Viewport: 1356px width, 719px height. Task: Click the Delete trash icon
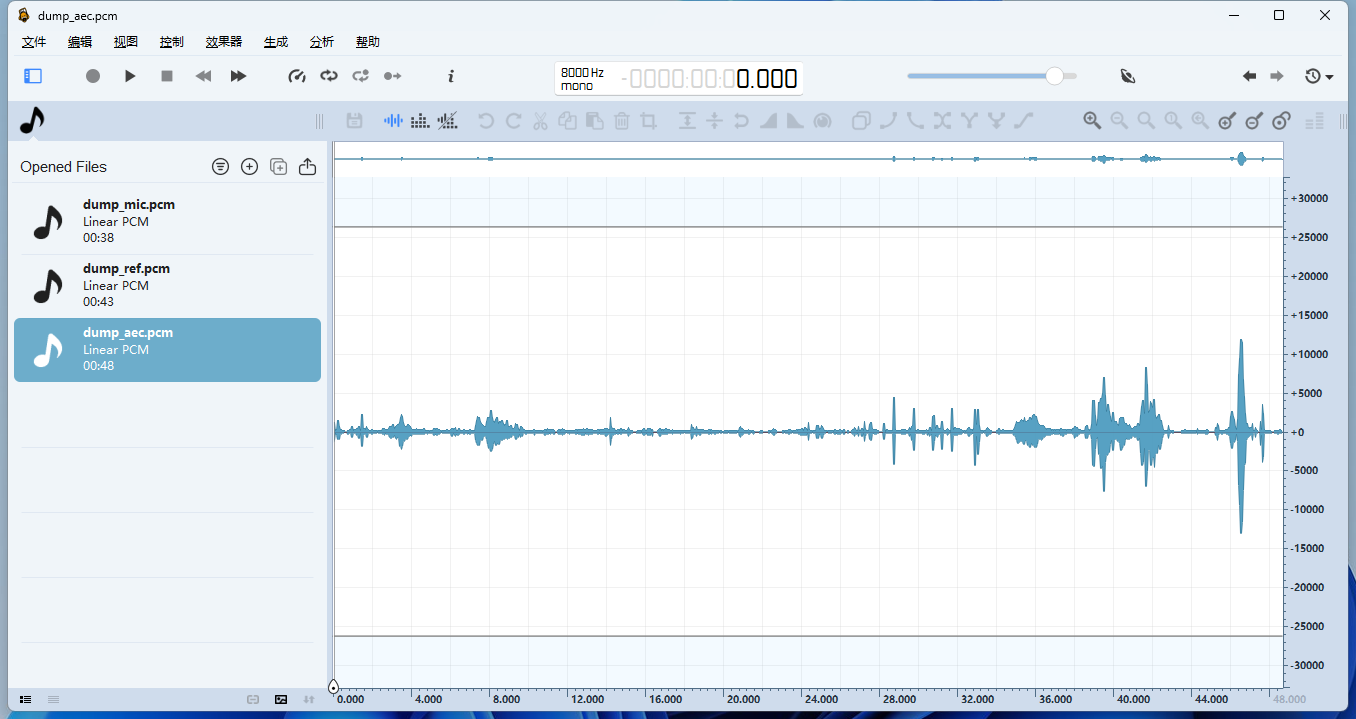tap(621, 121)
